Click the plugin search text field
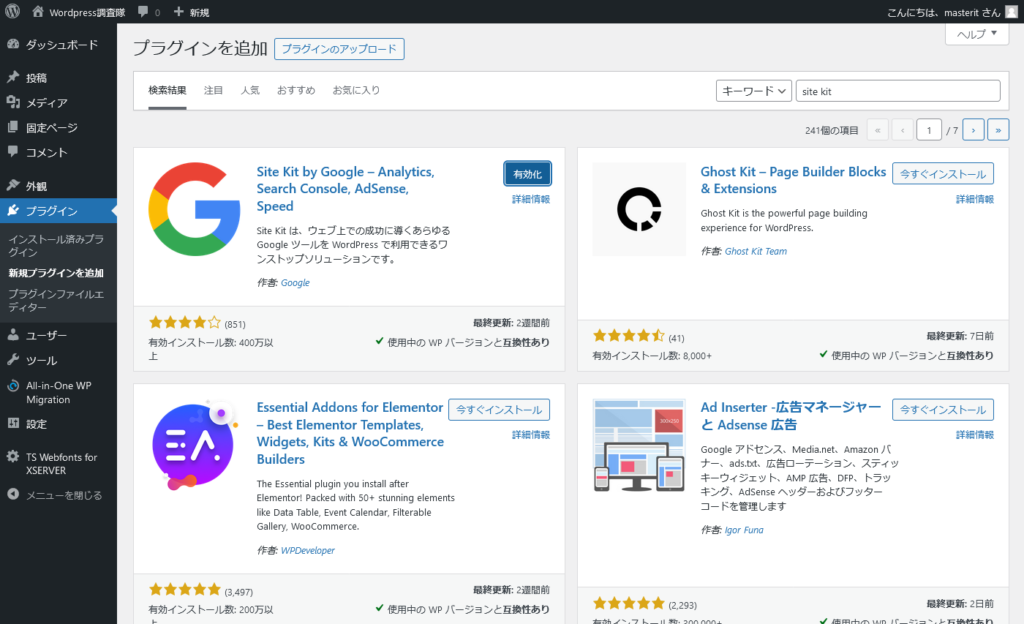 click(898, 91)
